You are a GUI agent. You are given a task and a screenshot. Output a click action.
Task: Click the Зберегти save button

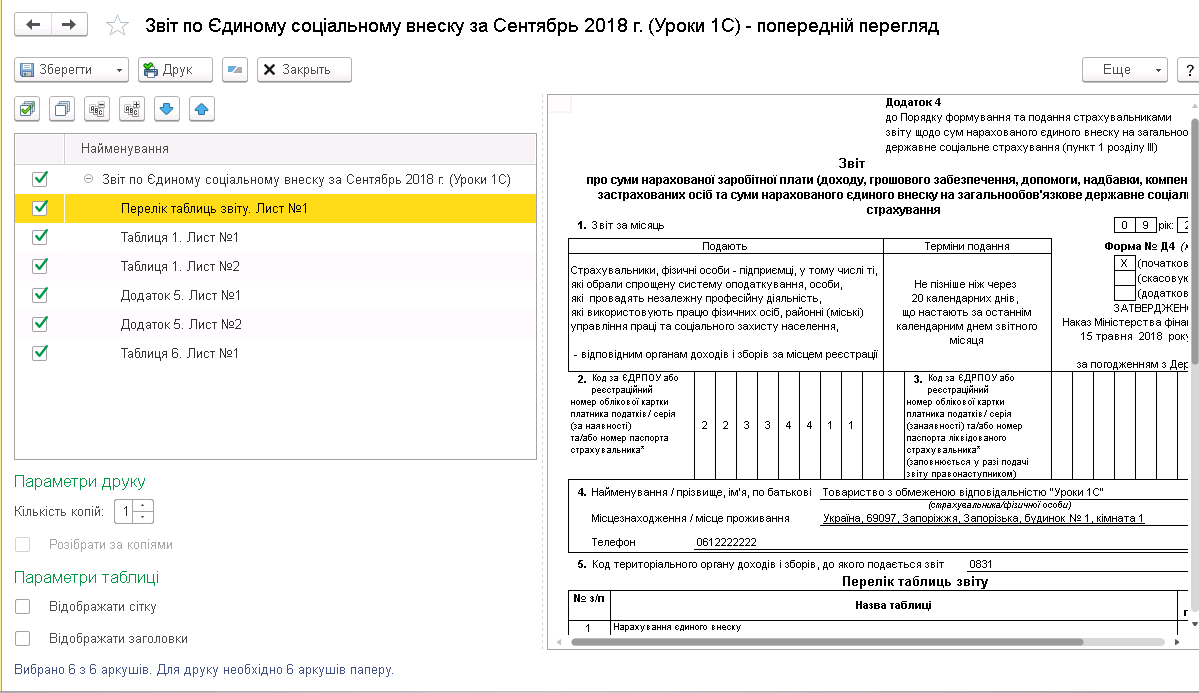63,70
